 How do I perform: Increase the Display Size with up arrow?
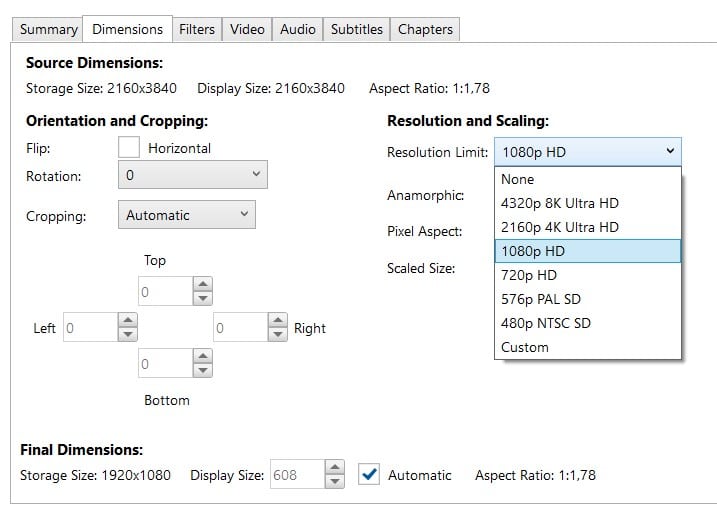coord(335,468)
